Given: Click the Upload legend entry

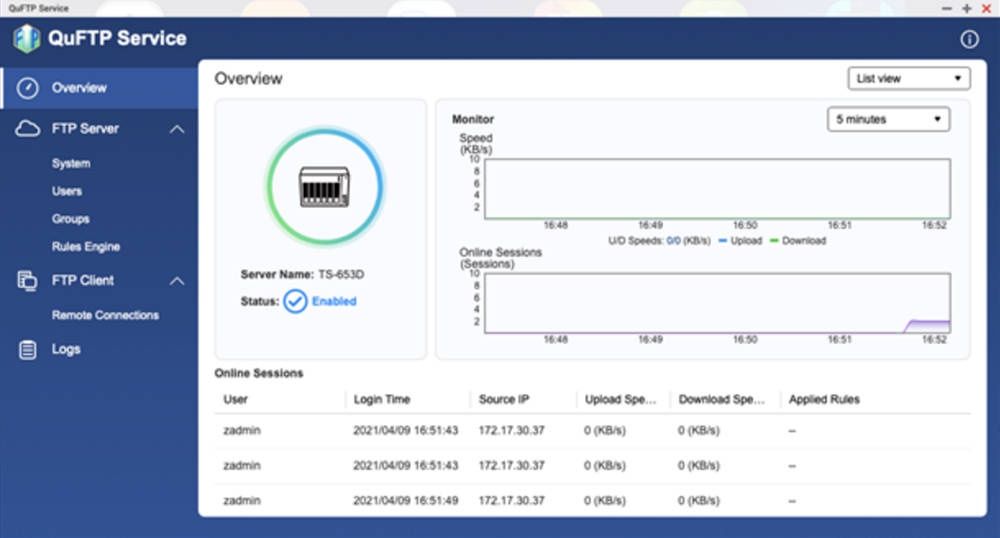Looking at the screenshot, I should tap(740, 241).
